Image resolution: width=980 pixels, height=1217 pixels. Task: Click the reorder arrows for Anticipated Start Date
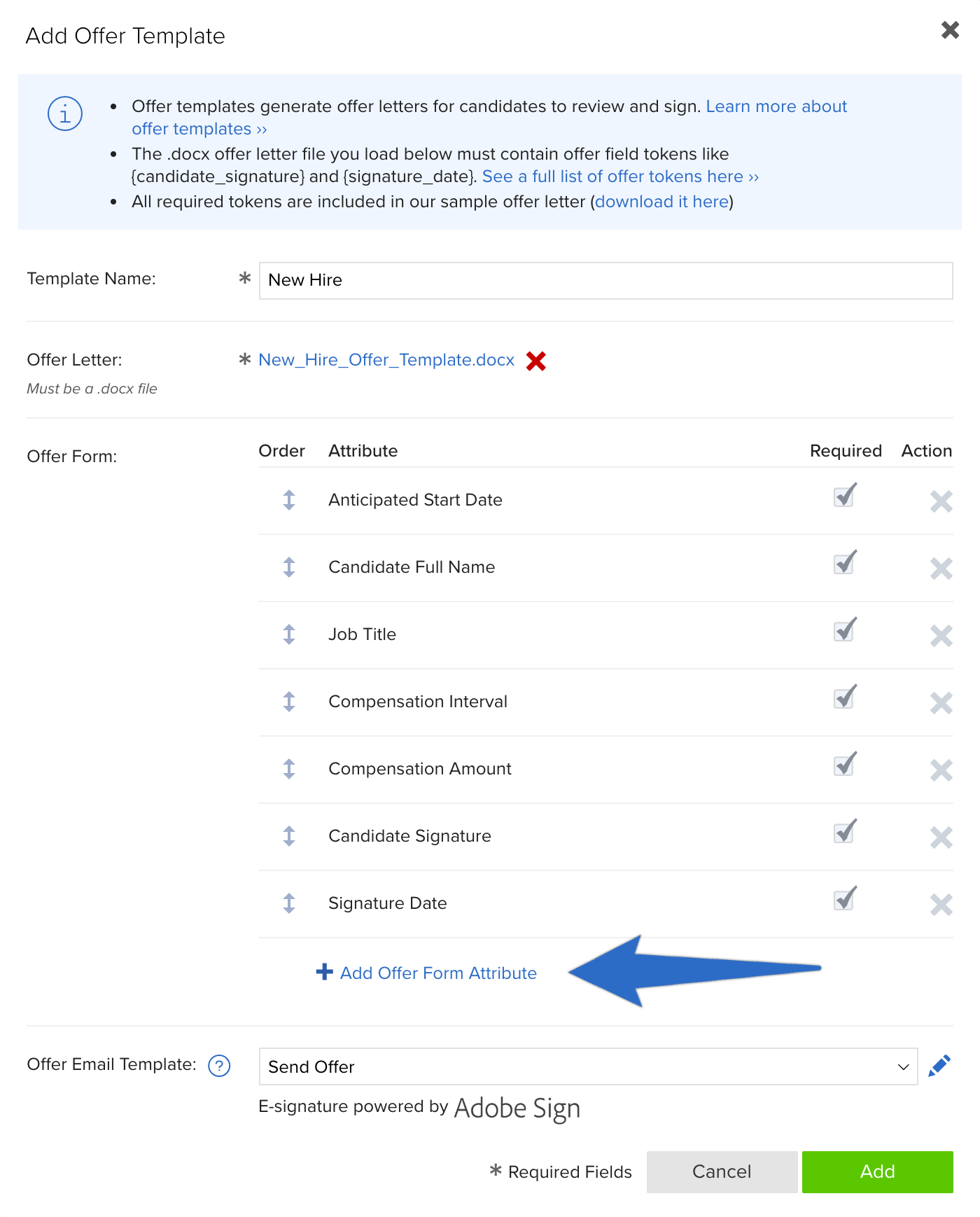tap(289, 500)
